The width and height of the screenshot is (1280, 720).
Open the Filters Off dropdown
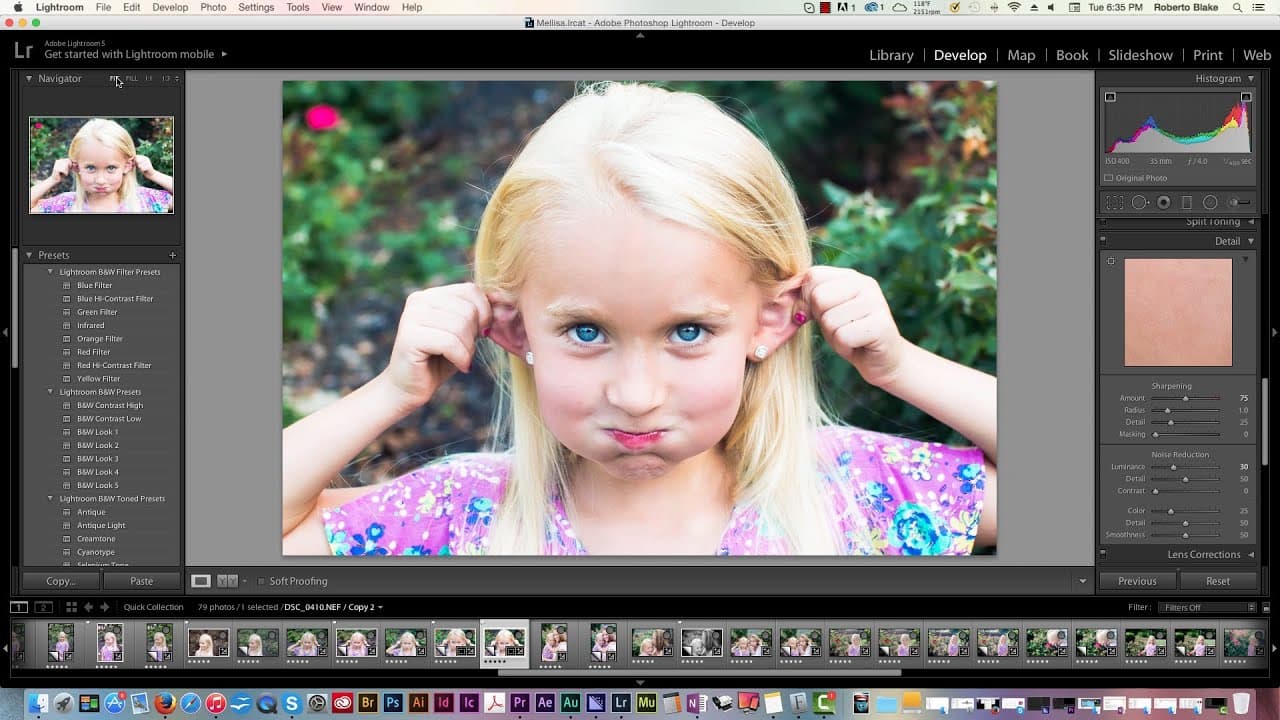[1207, 607]
